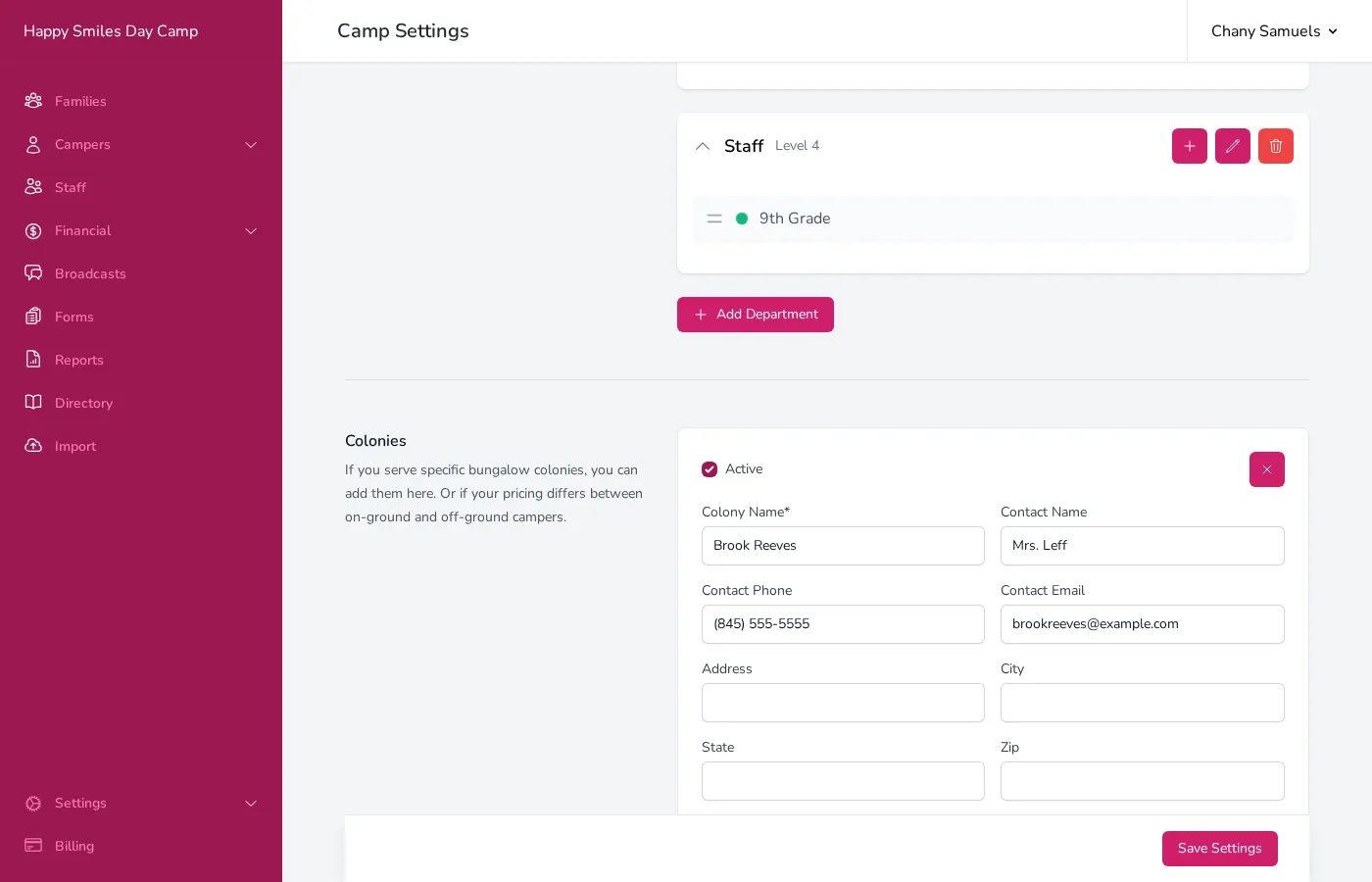
Task: Click the Contact Name field with Mrs. Leff
Action: pyautogui.click(x=1143, y=546)
